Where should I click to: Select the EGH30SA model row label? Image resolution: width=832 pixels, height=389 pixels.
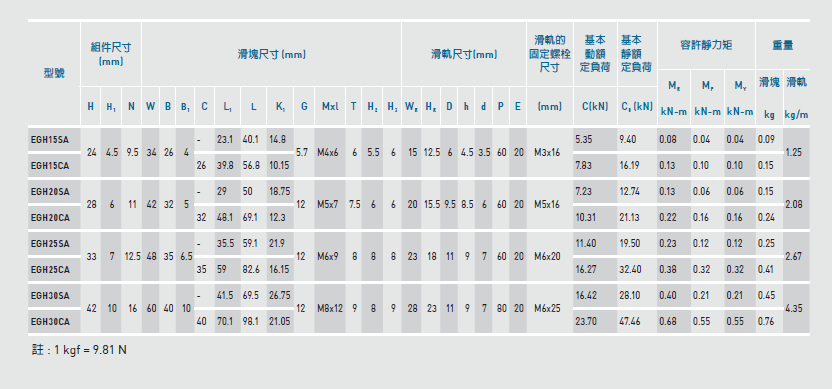tap(50, 296)
